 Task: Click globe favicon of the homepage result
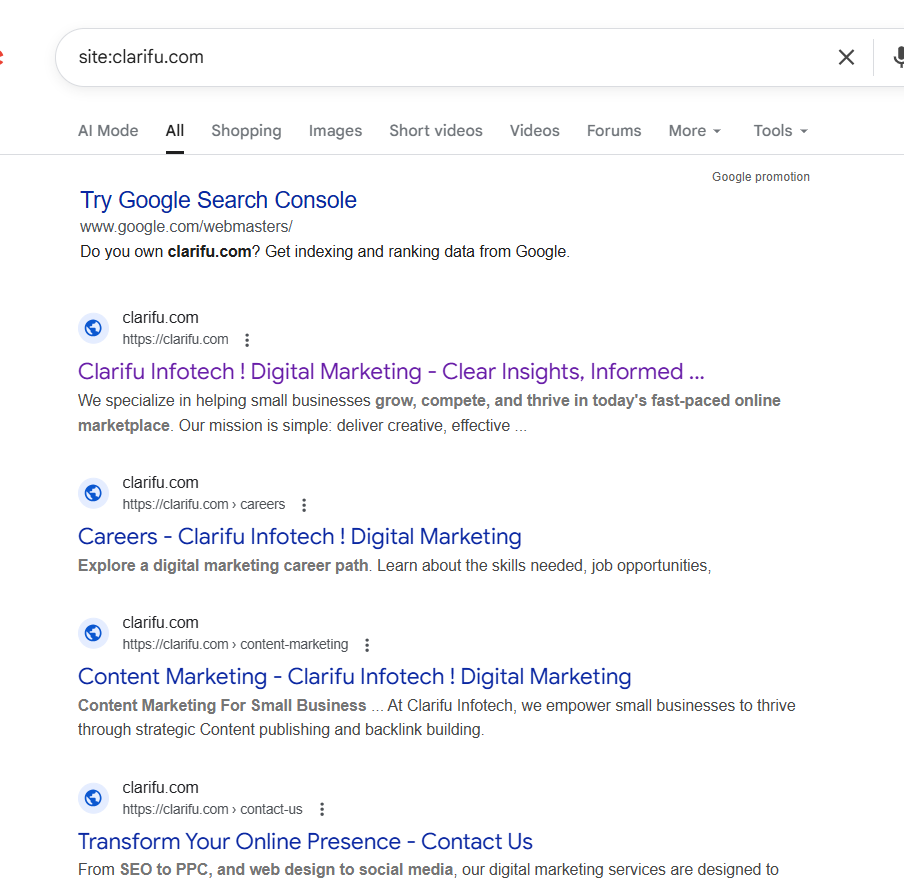coord(93,328)
